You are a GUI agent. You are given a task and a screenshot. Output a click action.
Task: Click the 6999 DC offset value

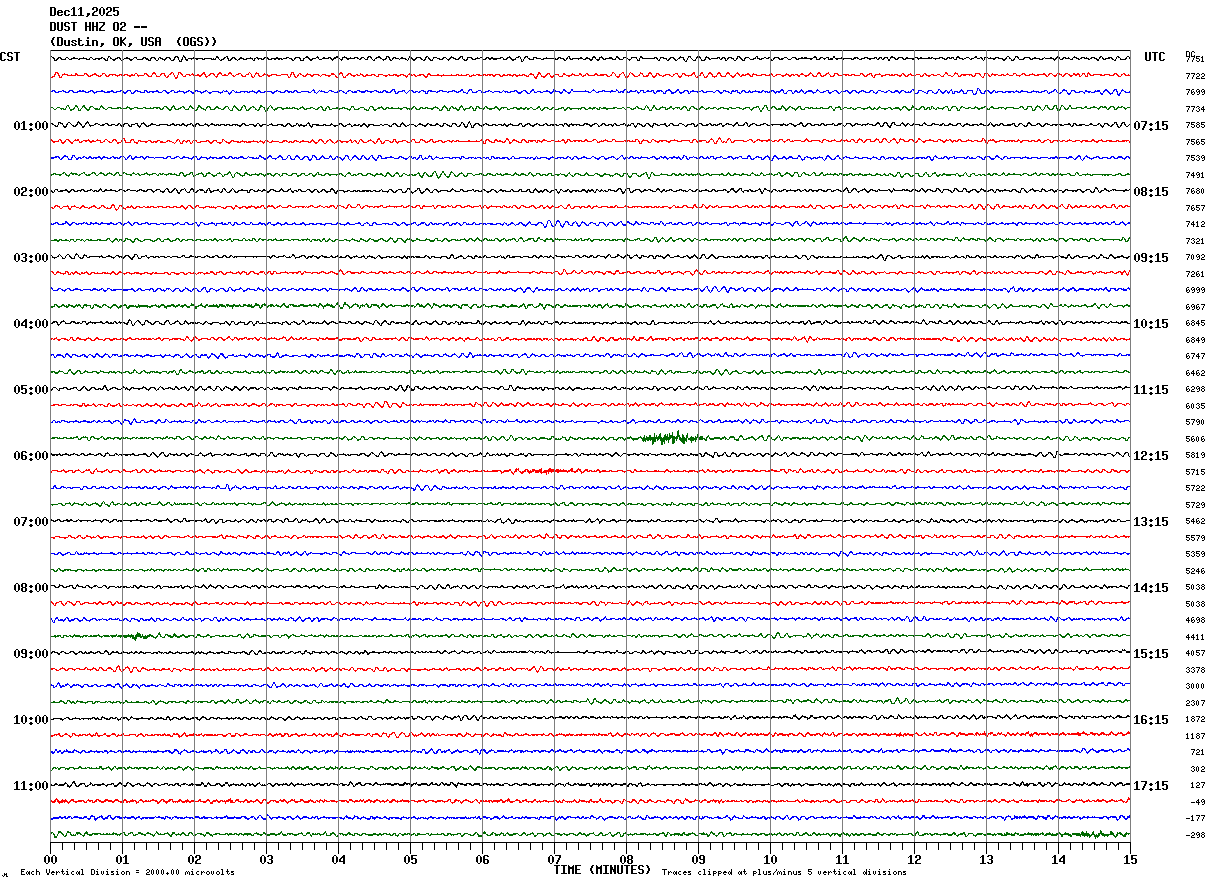1195,290
